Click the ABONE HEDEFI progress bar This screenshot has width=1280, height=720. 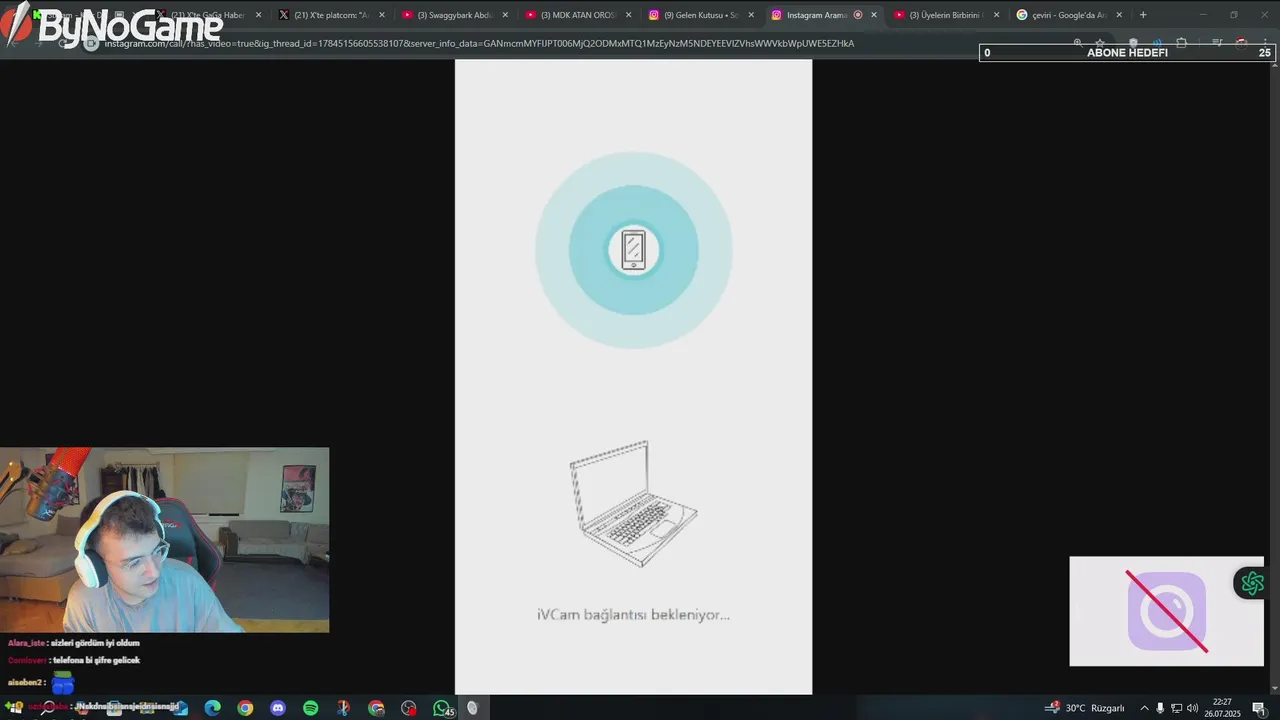[x=1127, y=53]
